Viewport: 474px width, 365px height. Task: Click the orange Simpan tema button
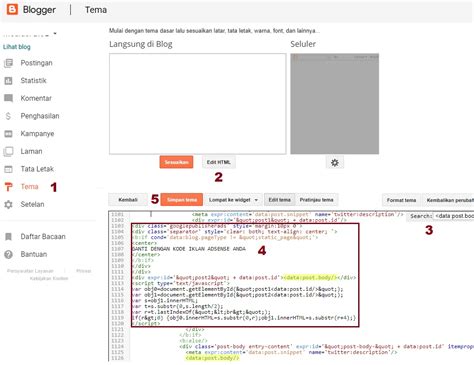click(x=182, y=200)
